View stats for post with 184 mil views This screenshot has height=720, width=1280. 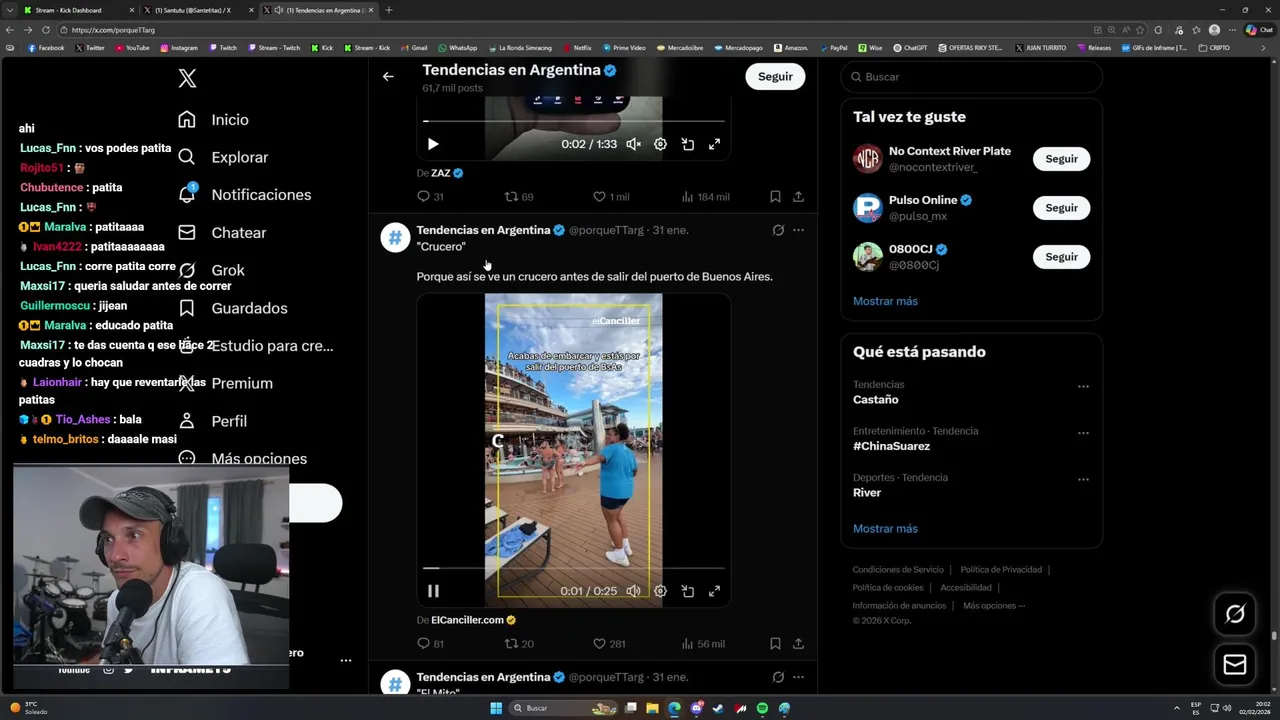tap(705, 197)
